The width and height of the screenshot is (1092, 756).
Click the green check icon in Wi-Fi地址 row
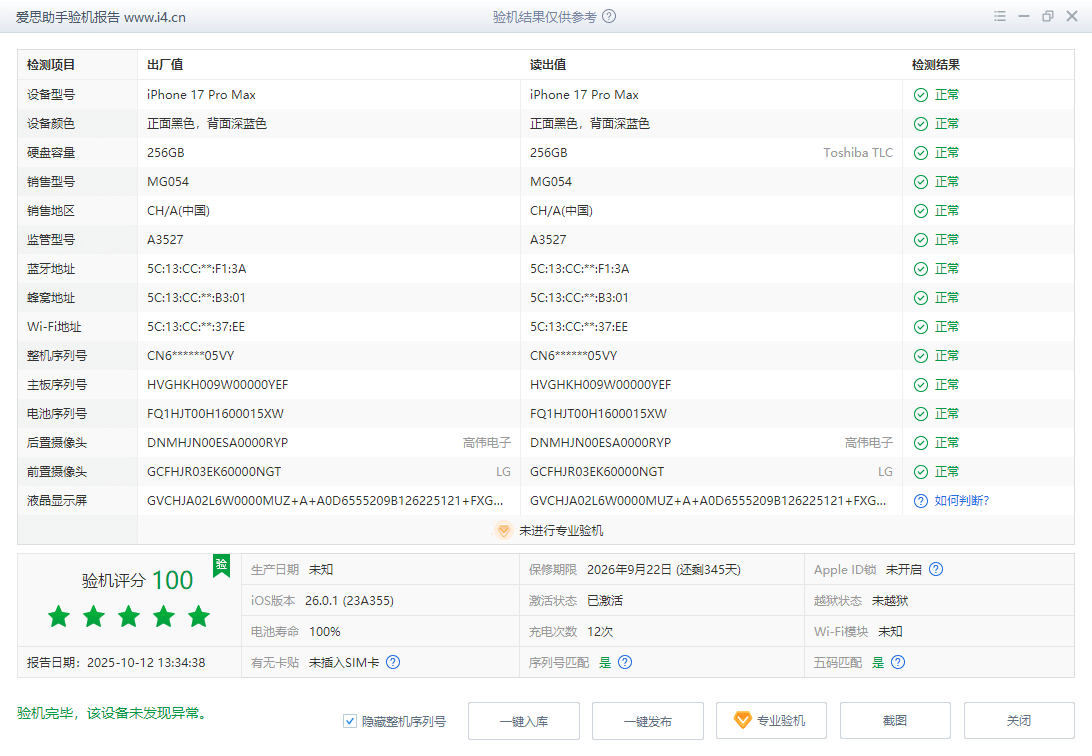pyautogui.click(x=921, y=327)
